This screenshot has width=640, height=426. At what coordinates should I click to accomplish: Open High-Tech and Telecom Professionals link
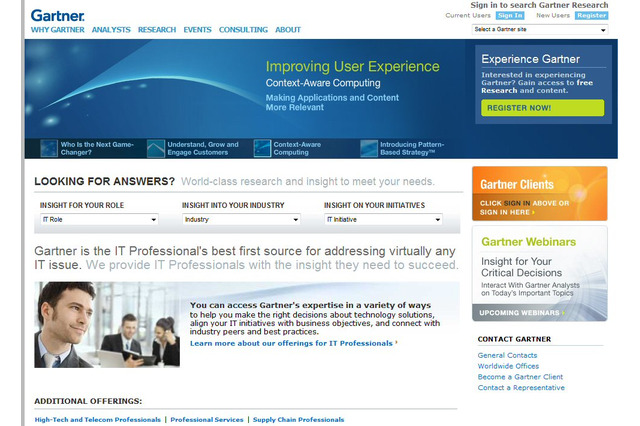point(98,419)
